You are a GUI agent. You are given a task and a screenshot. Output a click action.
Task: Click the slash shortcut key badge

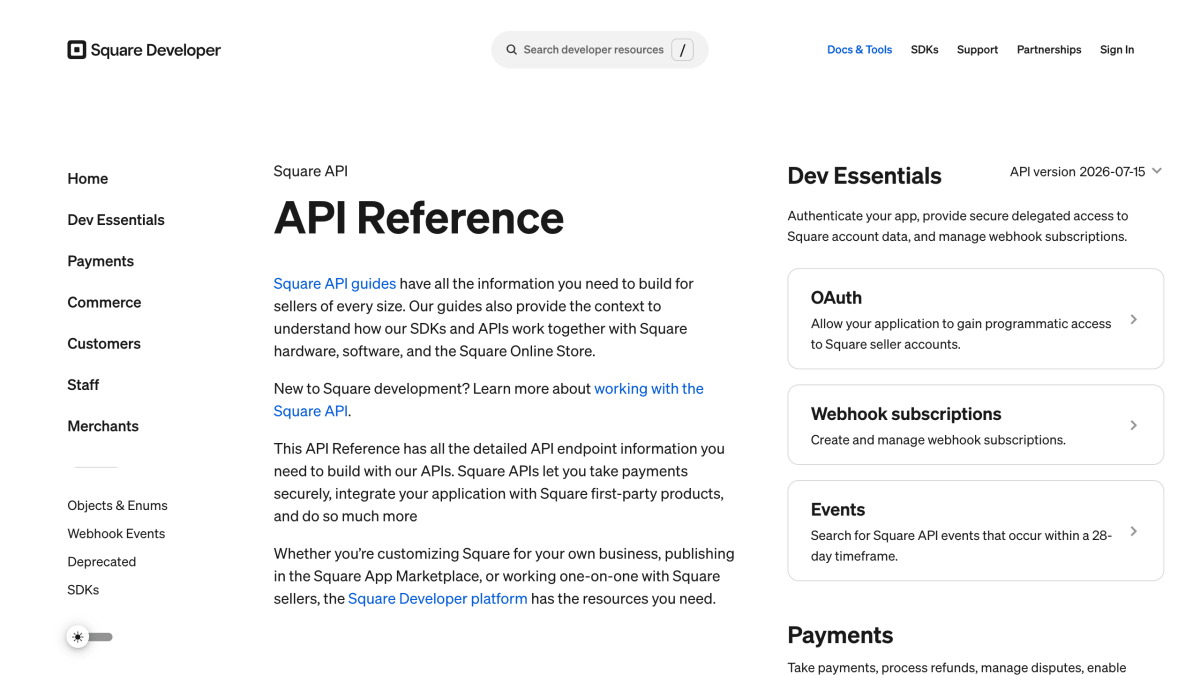coord(682,50)
